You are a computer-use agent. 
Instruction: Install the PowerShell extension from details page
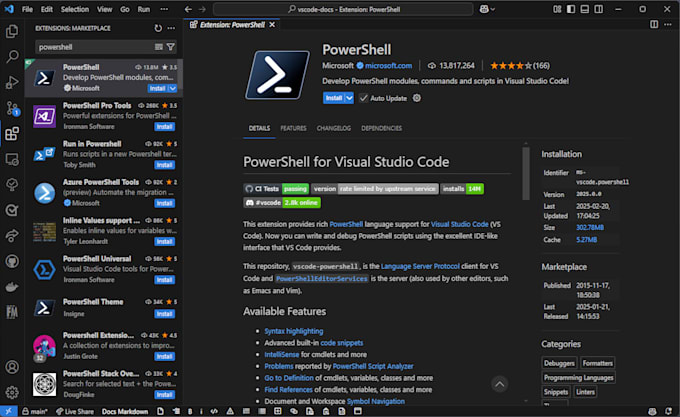333,98
